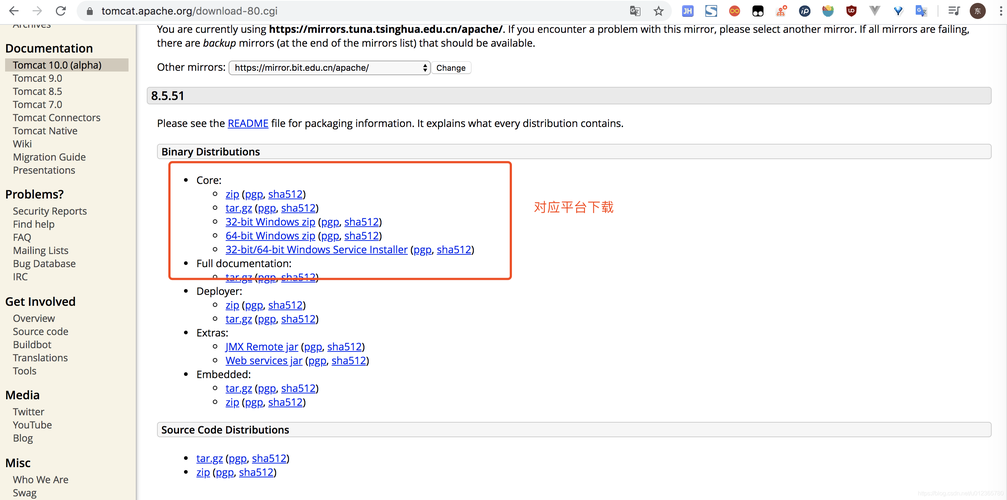This screenshot has width=1007, height=500.
Task: Open the Translations sidebar link
Action: pos(40,358)
